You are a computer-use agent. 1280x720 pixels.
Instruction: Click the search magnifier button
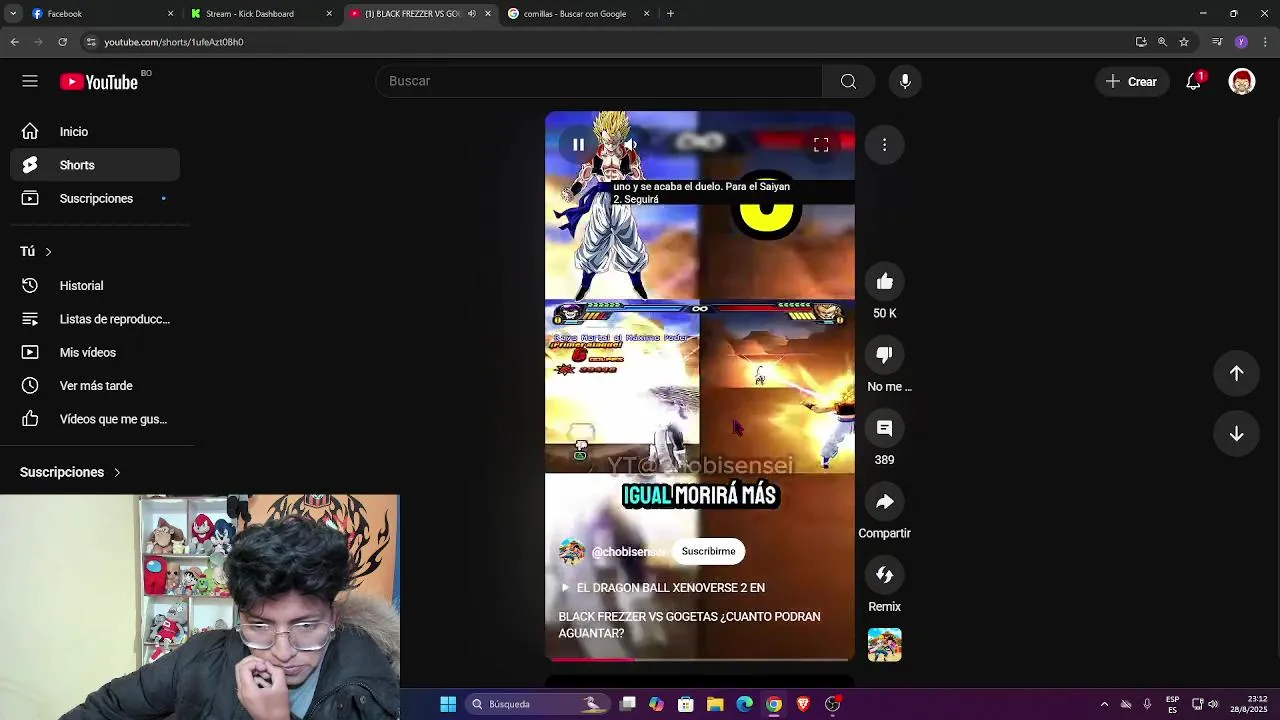tap(848, 81)
